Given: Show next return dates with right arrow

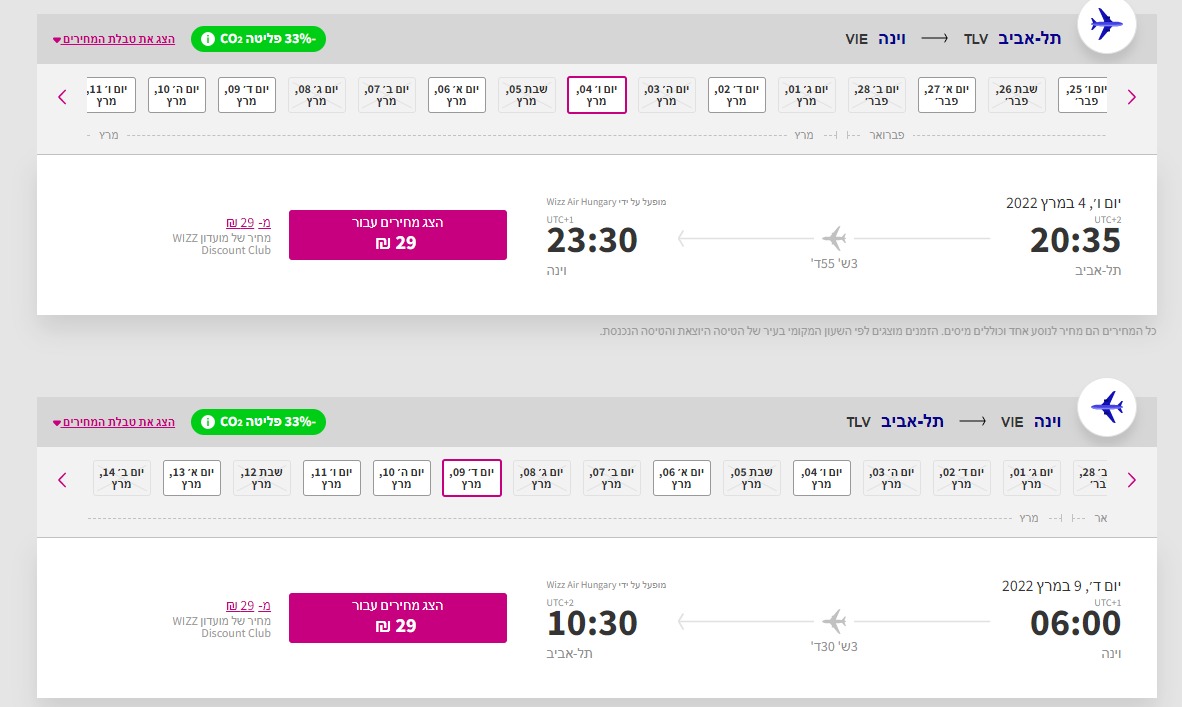Looking at the screenshot, I should click(x=1131, y=480).
